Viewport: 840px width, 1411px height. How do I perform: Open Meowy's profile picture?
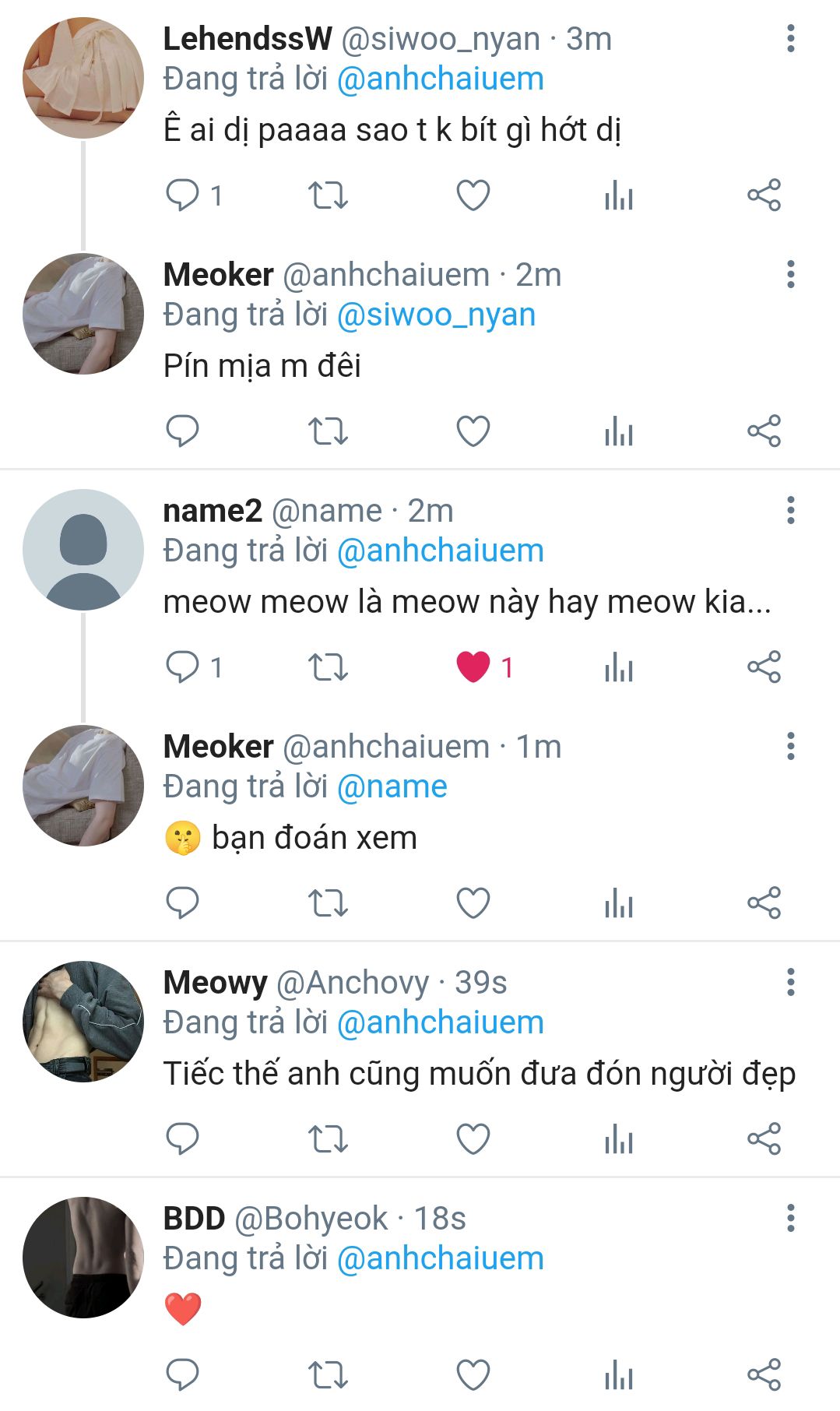click(x=83, y=1021)
